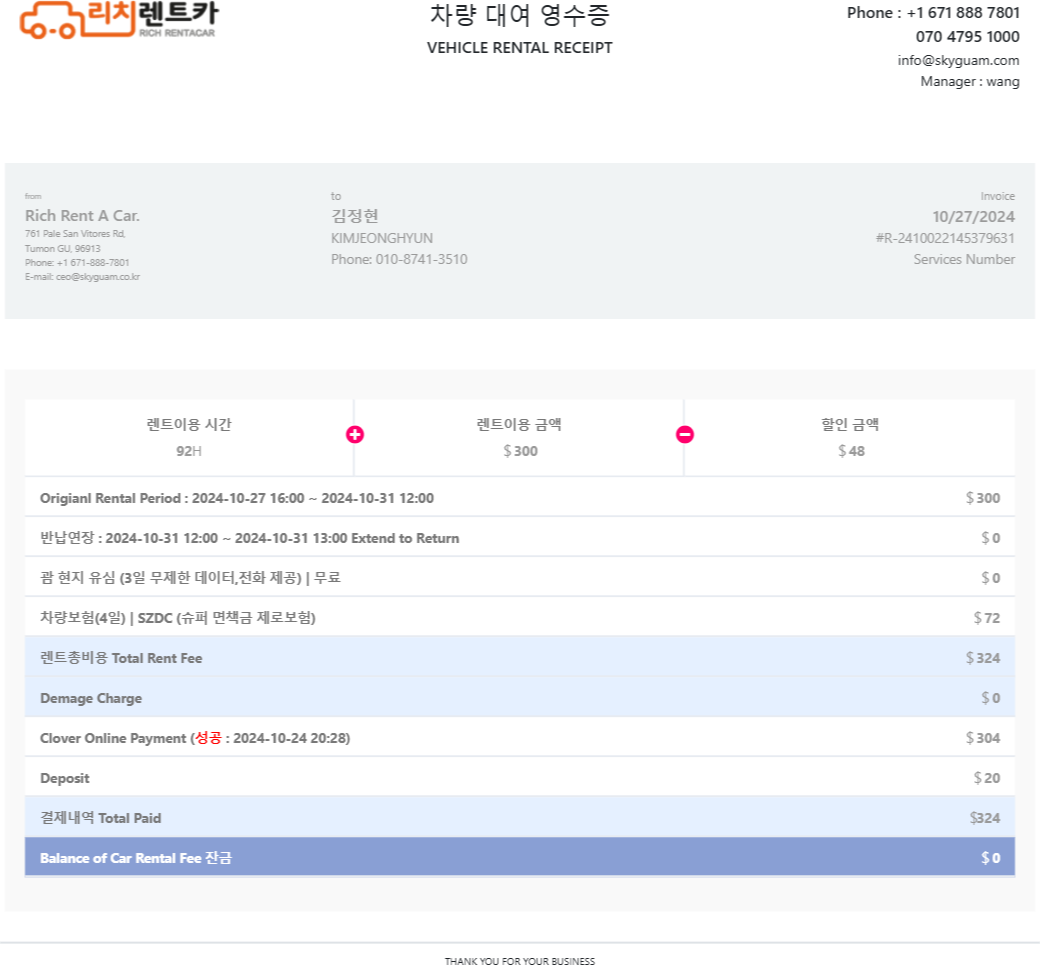The width and height of the screenshot is (1040, 969).
Task: Click customer name KIMJEONGHYUN
Action: point(382,238)
